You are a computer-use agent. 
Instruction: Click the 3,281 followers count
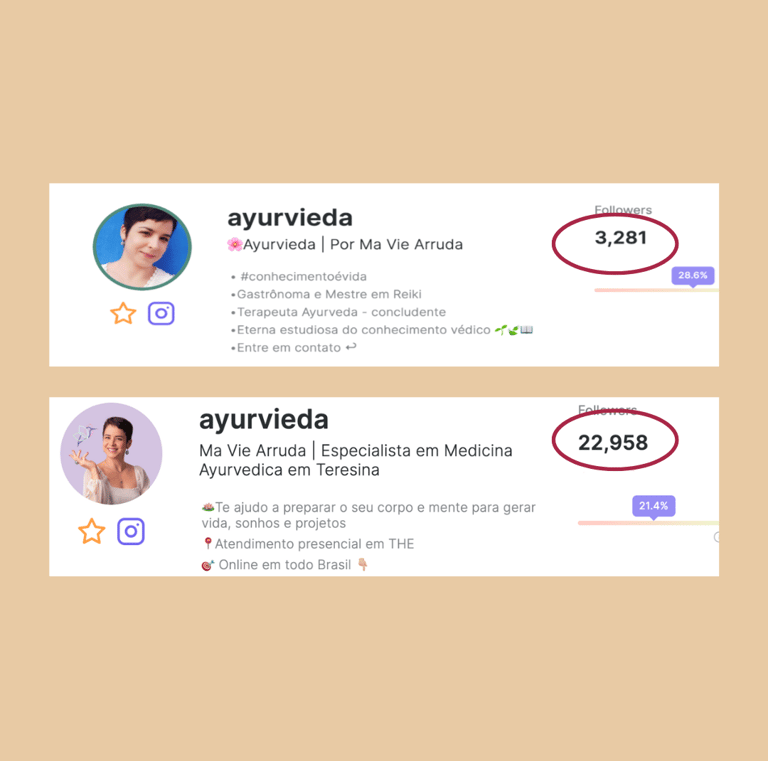[621, 238]
